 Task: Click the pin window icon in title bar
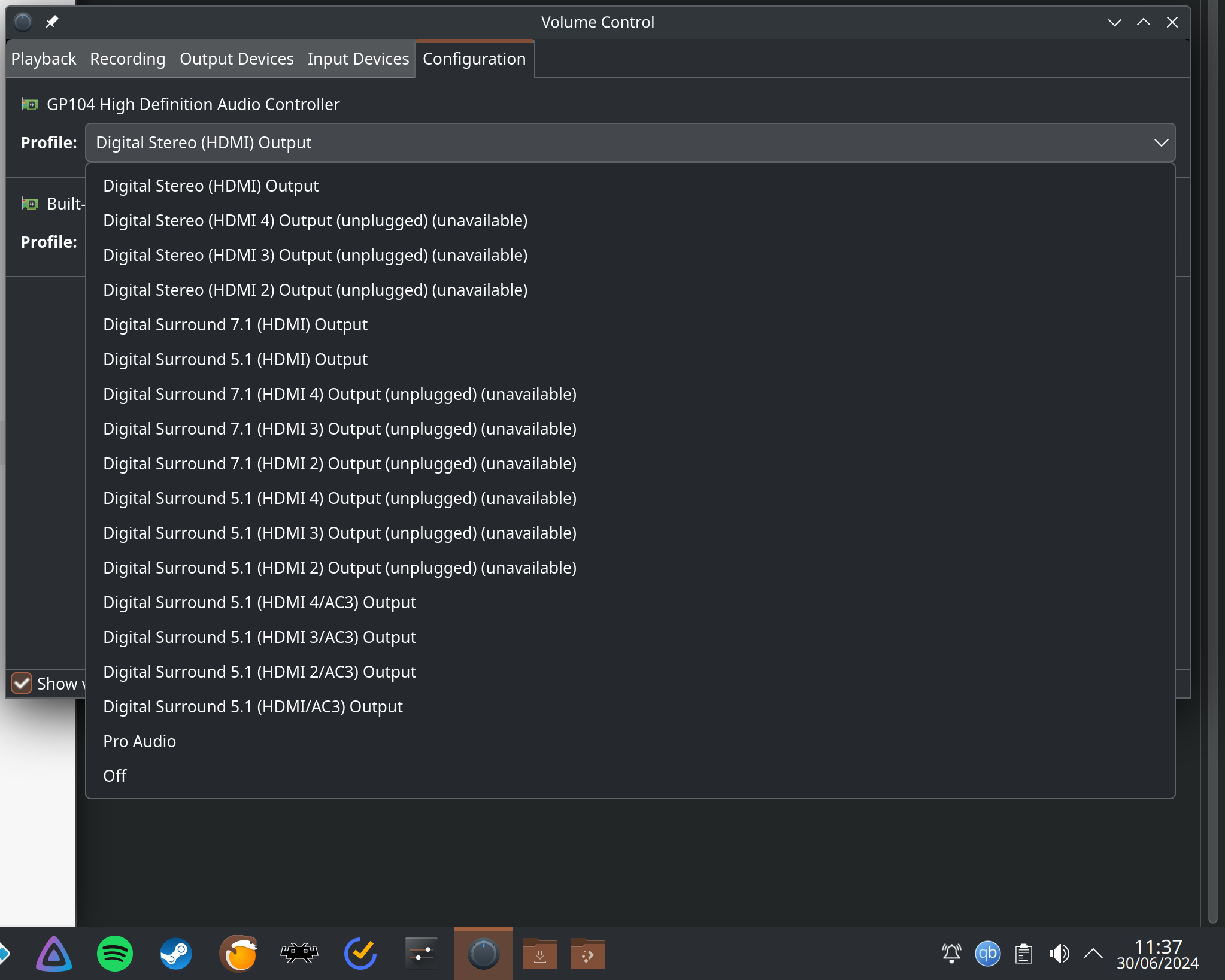[51, 22]
